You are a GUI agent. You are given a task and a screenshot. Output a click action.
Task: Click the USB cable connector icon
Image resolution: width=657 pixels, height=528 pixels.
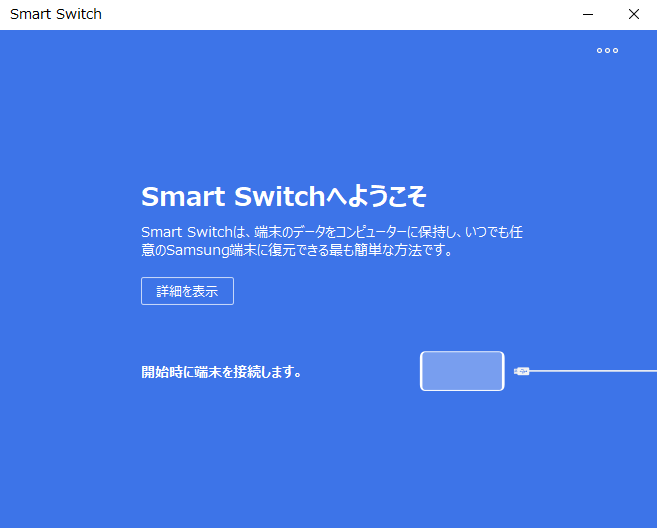click(x=522, y=371)
